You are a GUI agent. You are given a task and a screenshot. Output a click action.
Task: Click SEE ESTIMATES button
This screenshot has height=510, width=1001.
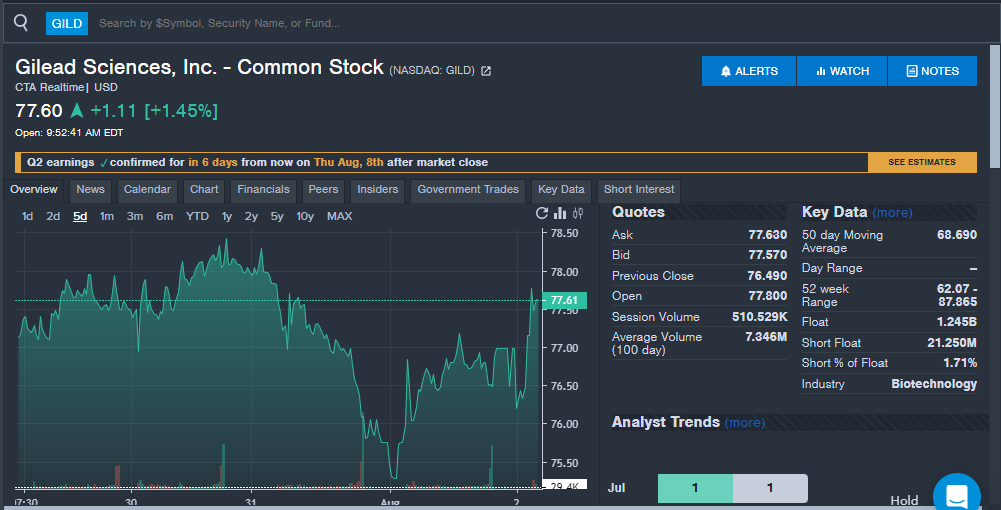click(922, 162)
